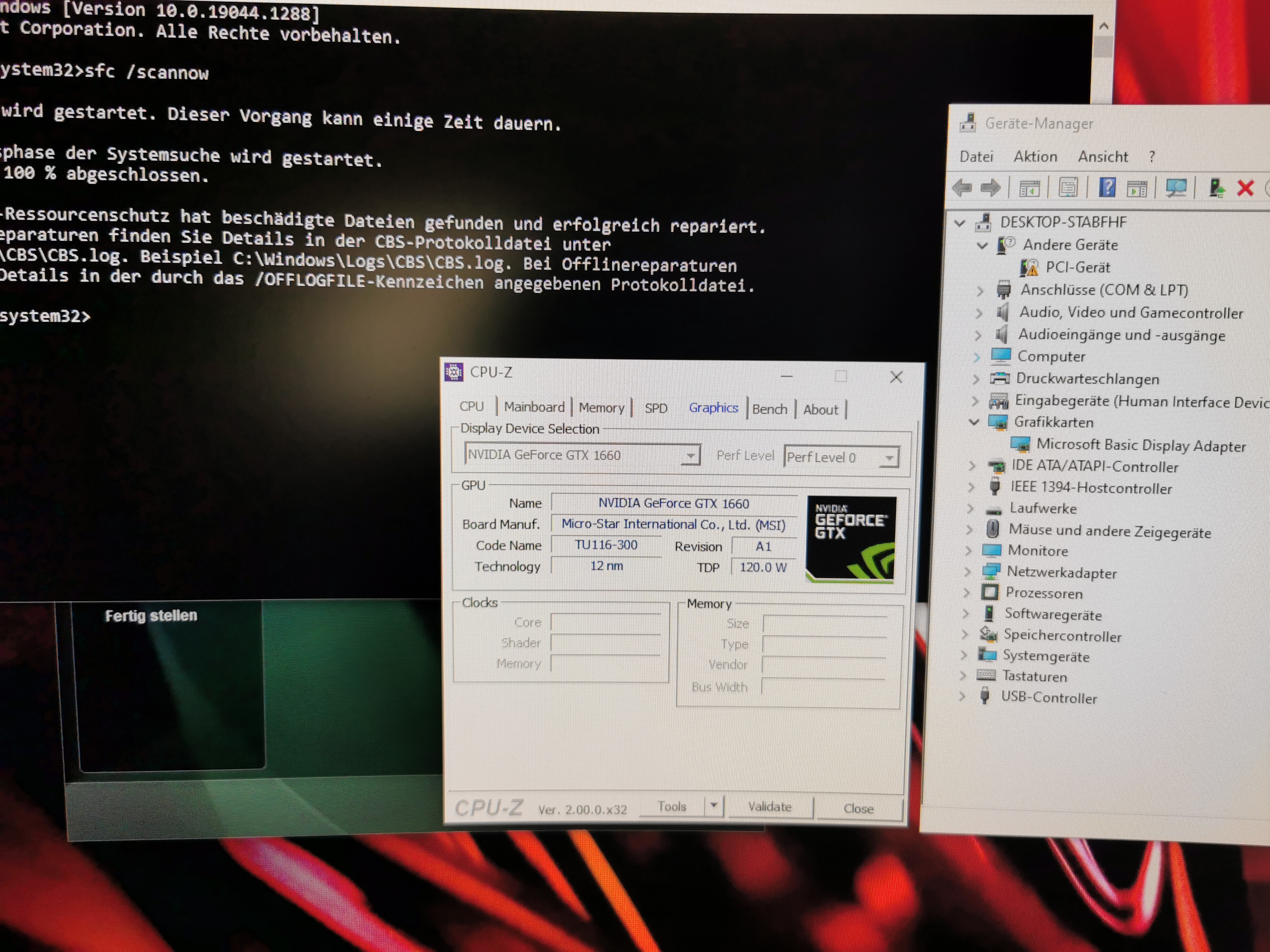
Task: Click the scan for hardware changes monitor icon
Action: [x=1176, y=188]
